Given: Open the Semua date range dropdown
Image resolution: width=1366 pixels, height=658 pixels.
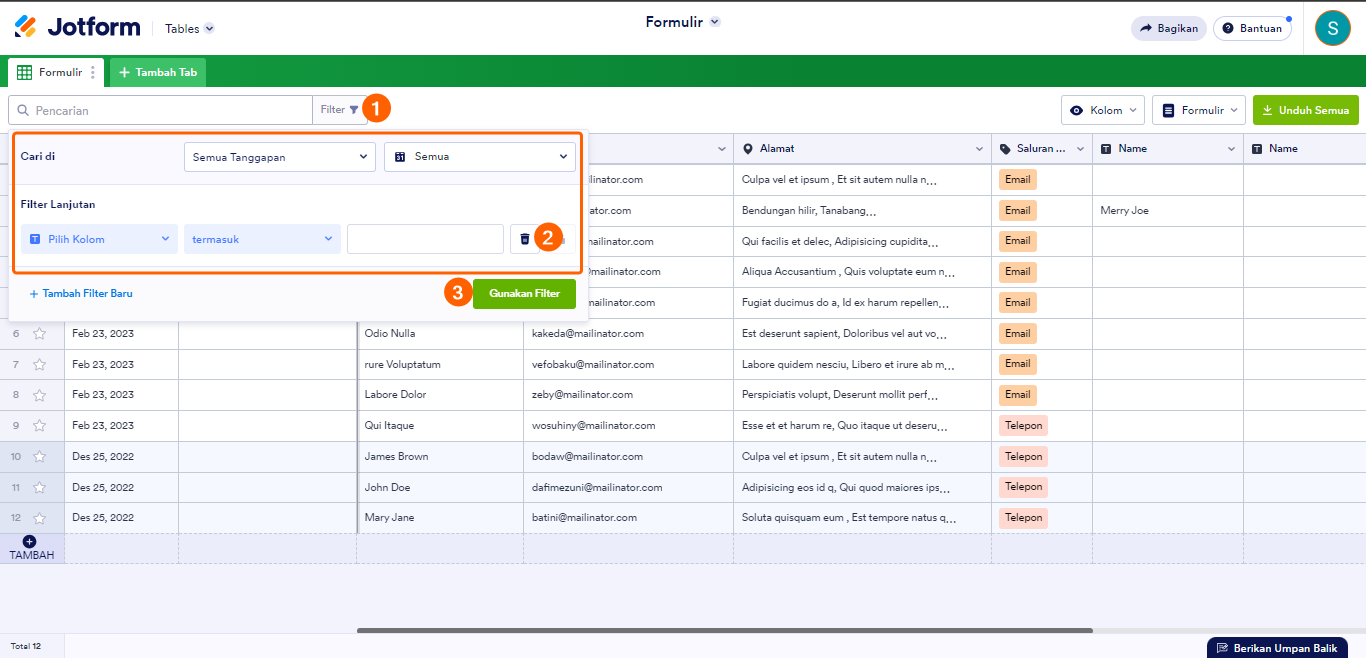Looking at the screenshot, I should click(x=480, y=156).
